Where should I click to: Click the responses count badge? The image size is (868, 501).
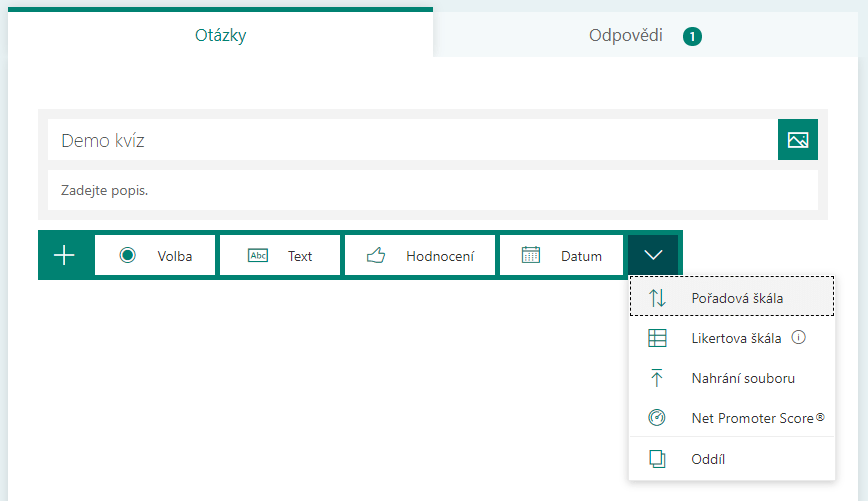click(692, 37)
